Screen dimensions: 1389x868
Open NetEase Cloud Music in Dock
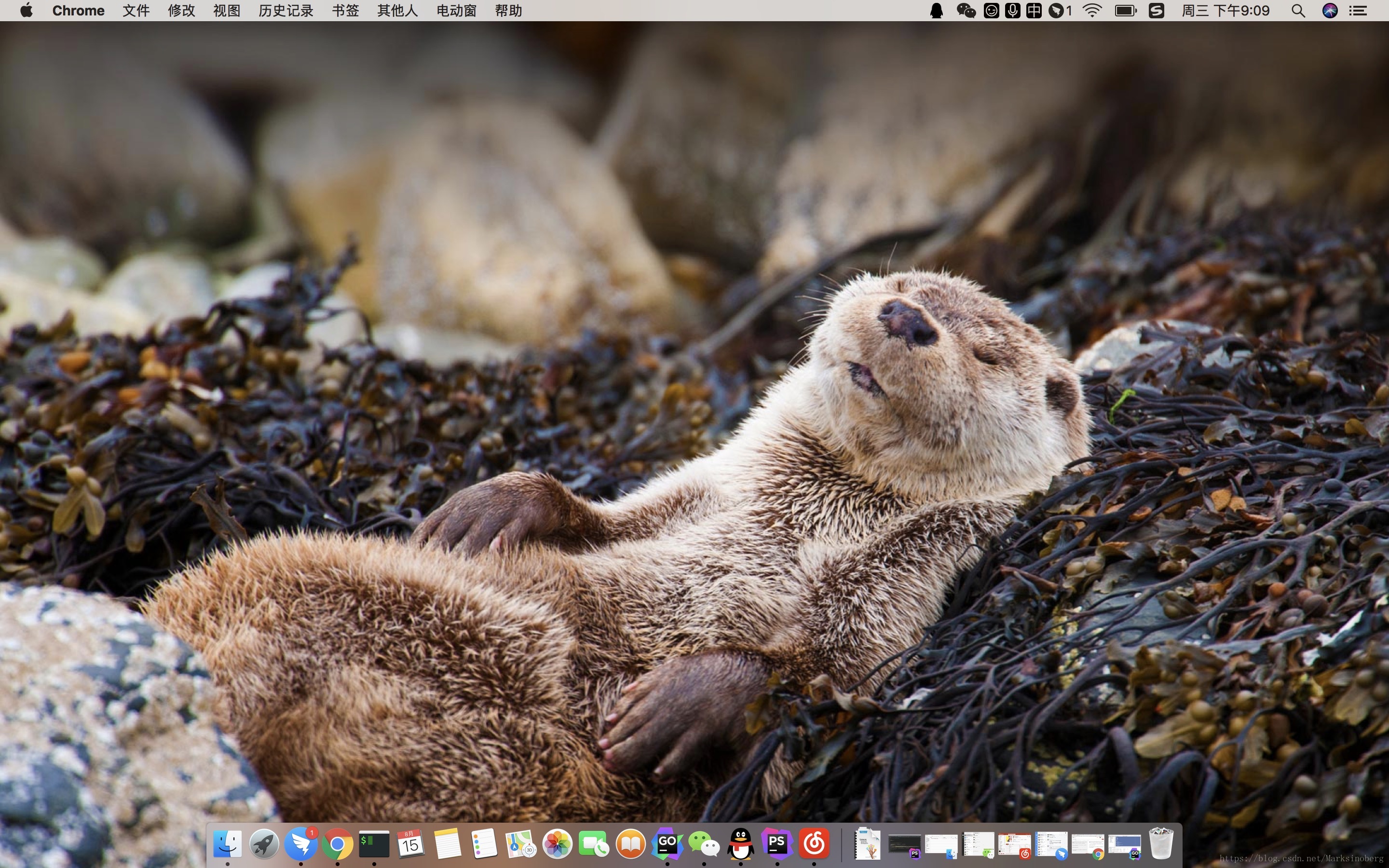pyautogui.click(x=814, y=844)
